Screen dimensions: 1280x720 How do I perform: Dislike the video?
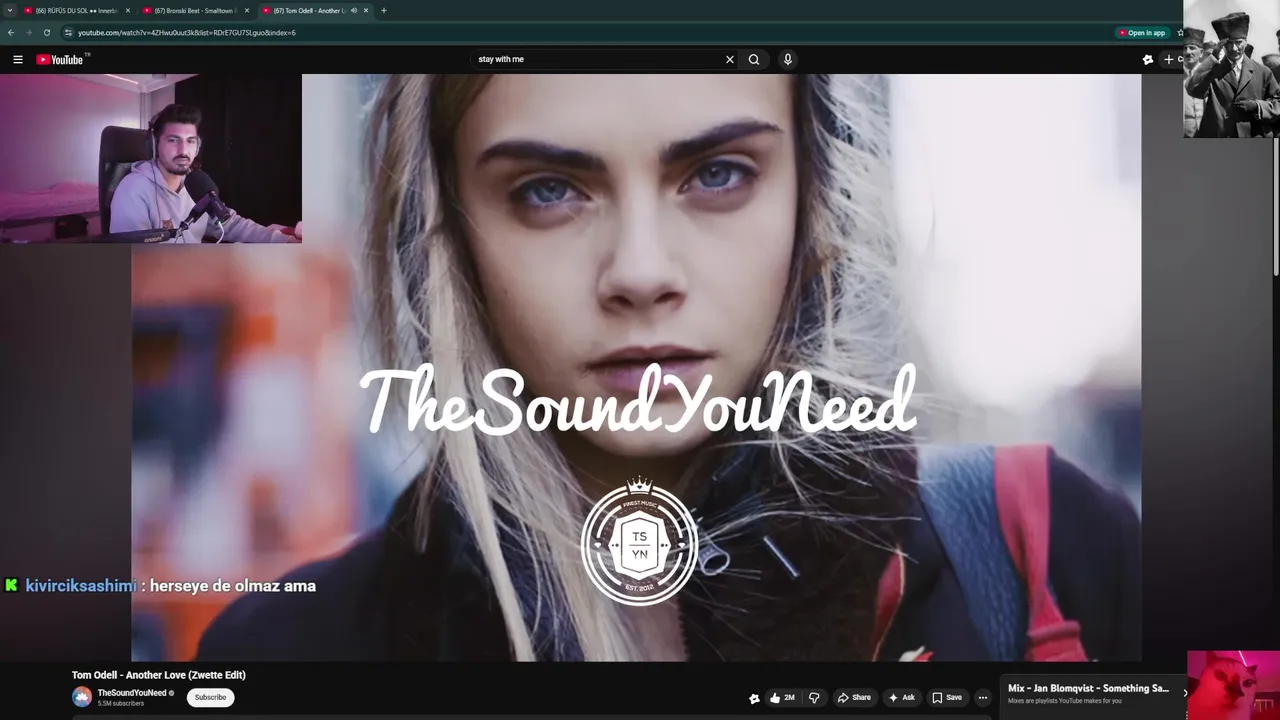coord(814,697)
